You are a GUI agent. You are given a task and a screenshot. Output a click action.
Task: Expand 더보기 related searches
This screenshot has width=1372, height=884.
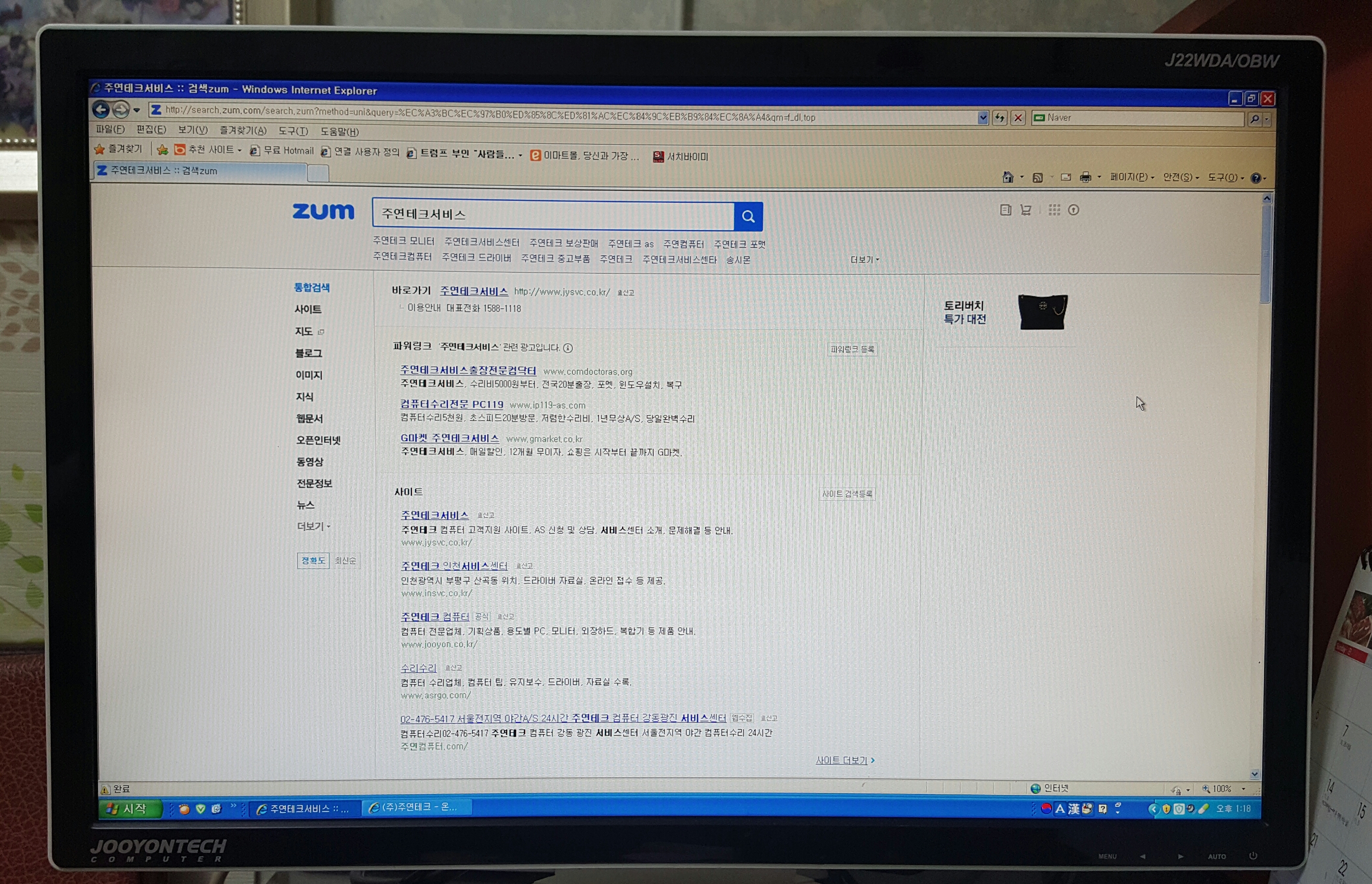865,260
